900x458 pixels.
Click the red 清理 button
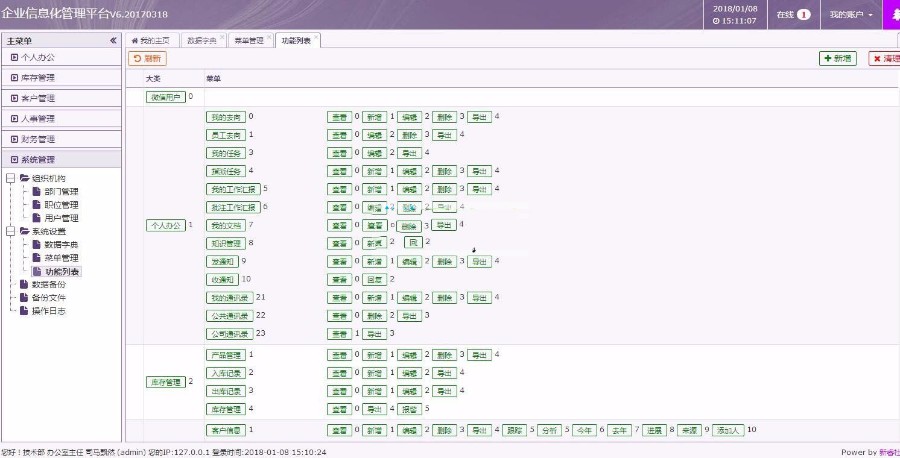click(x=885, y=59)
